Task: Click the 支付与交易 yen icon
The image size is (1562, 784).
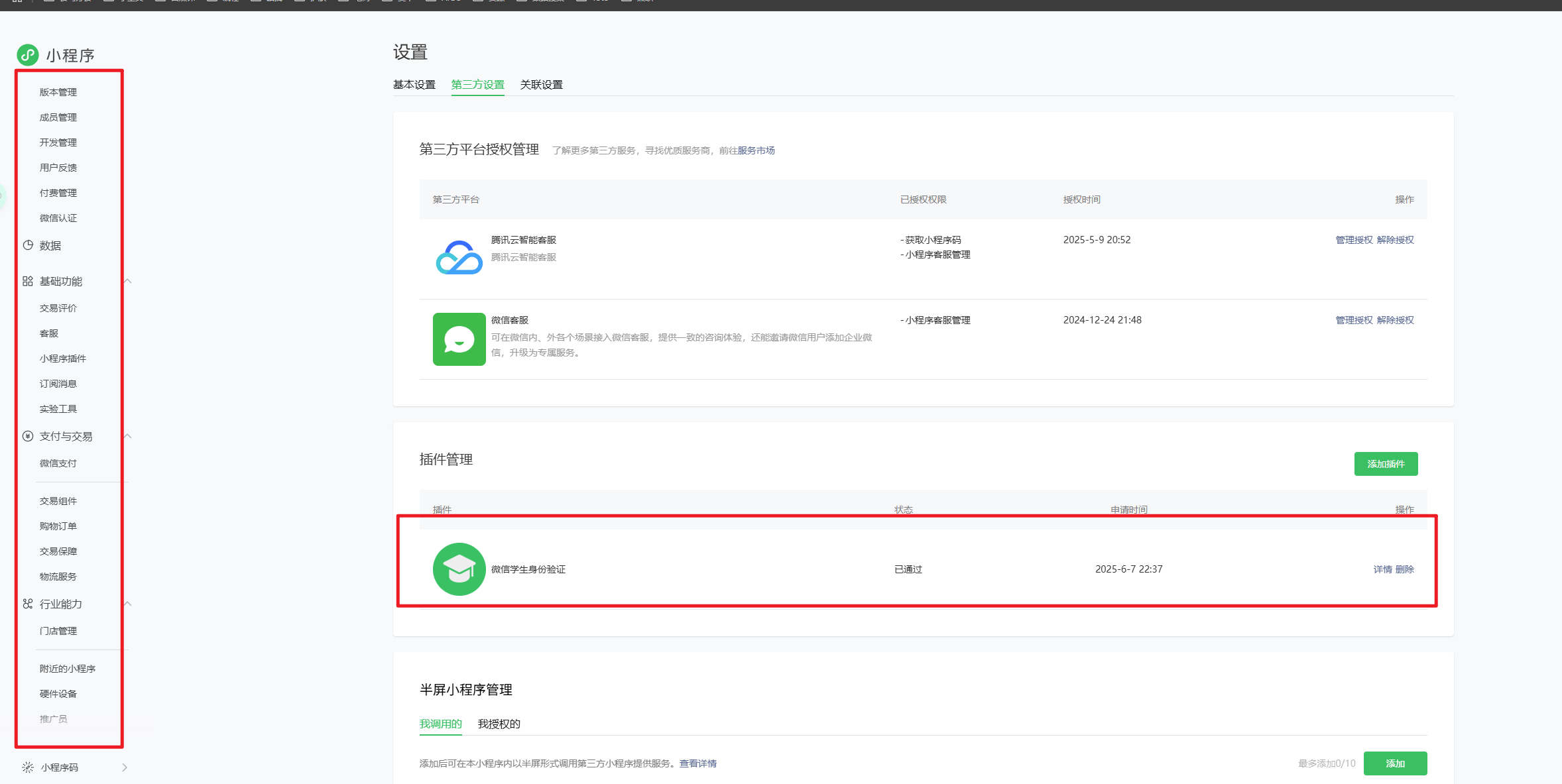Action: point(28,436)
